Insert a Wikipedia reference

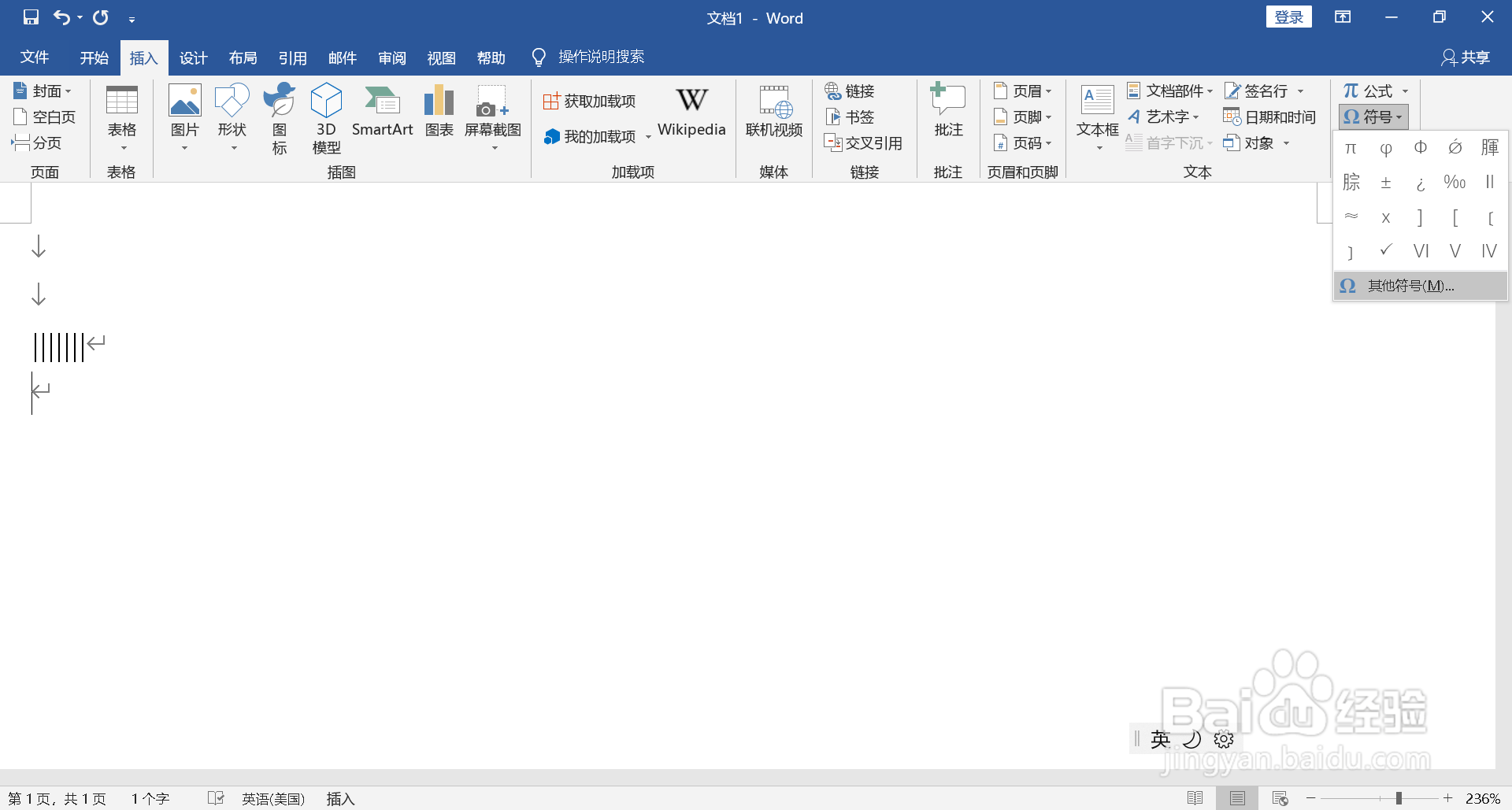(x=691, y=114)
